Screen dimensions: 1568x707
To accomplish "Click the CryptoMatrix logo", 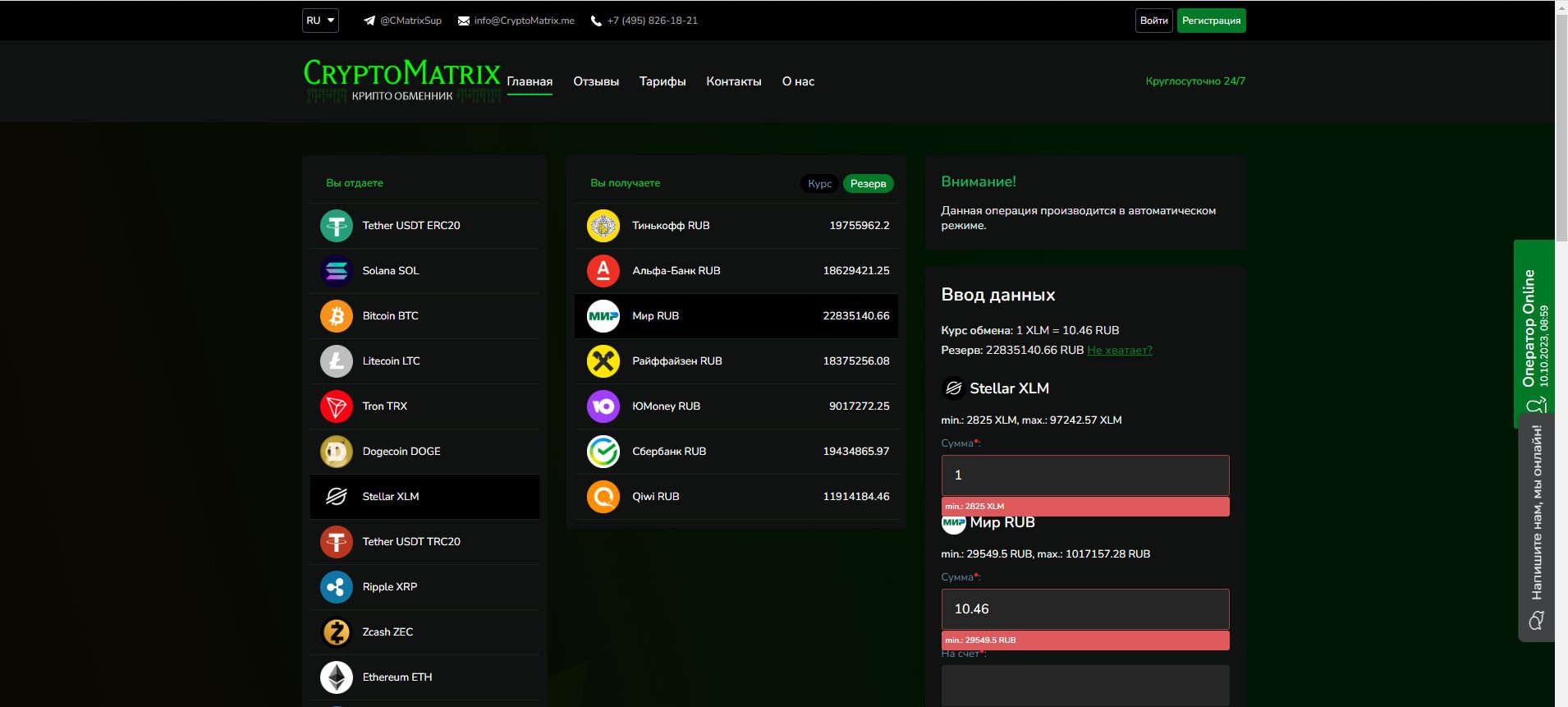I will [402, 80].
